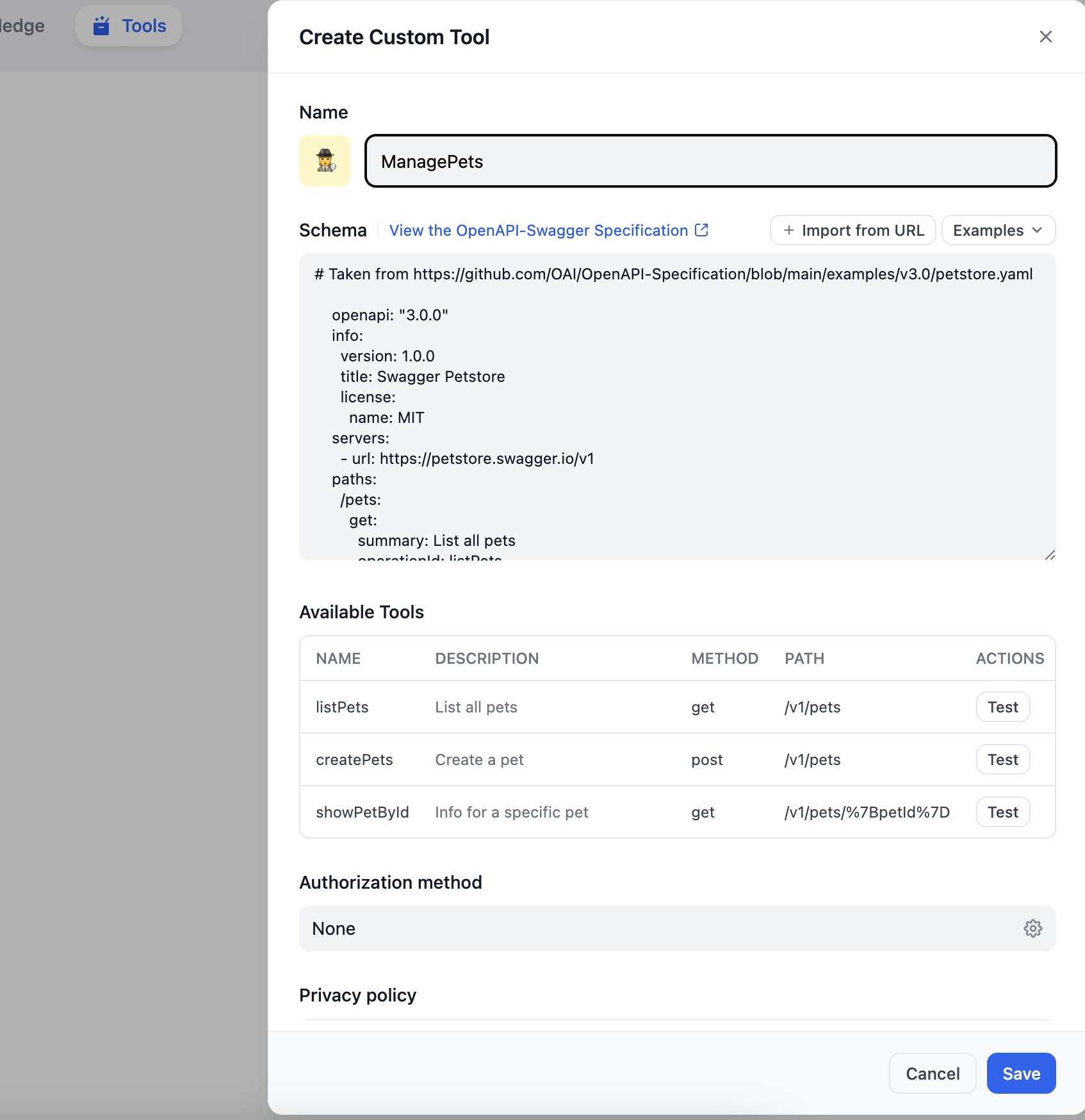Click the Examples chevron arrow
The width and height of the screenshot is (1085, 1120).
pyautogui.click(x=1038, y=230)
